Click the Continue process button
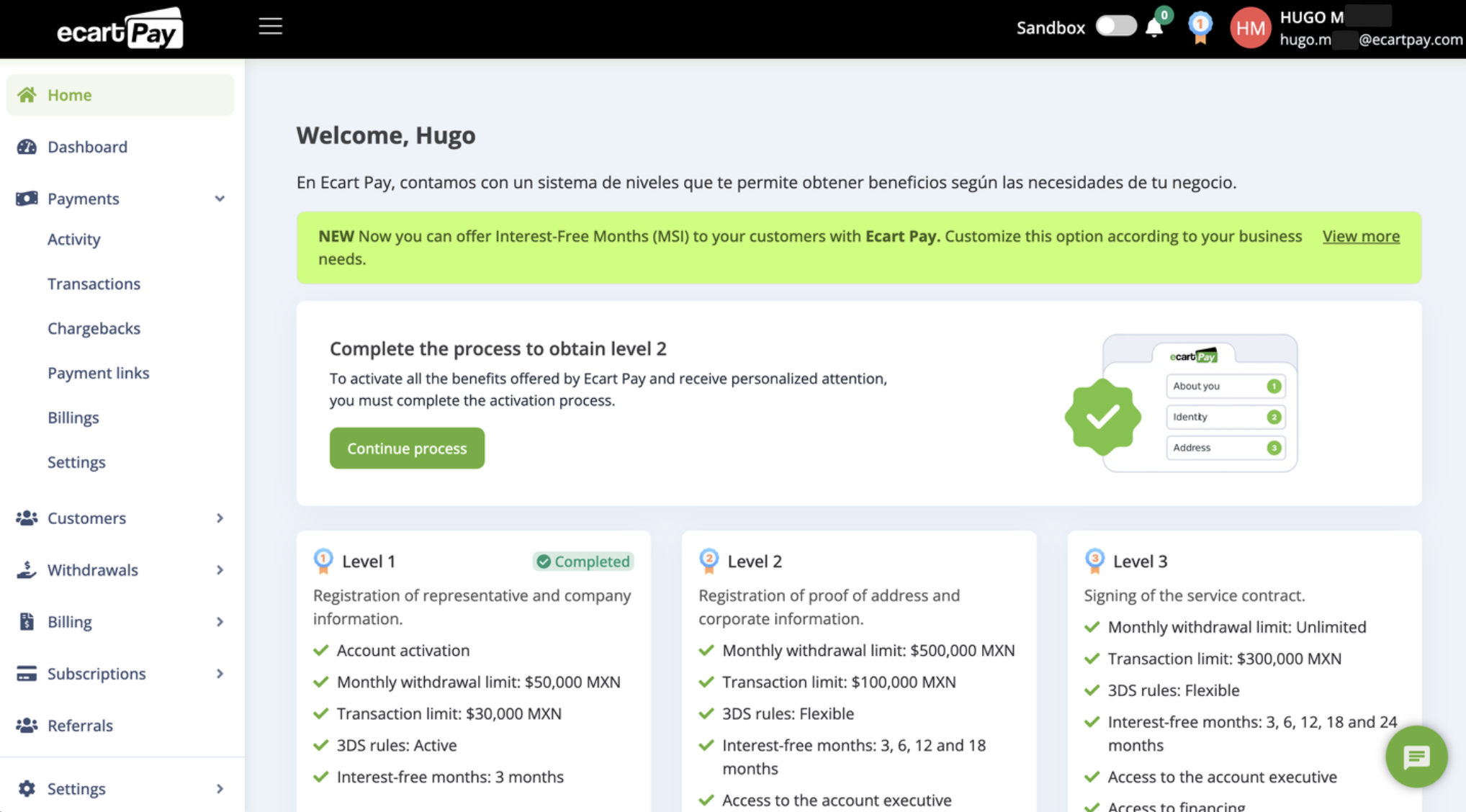Image resolution: width=1466 pixels, height=812 pixels. click(407, 448)
